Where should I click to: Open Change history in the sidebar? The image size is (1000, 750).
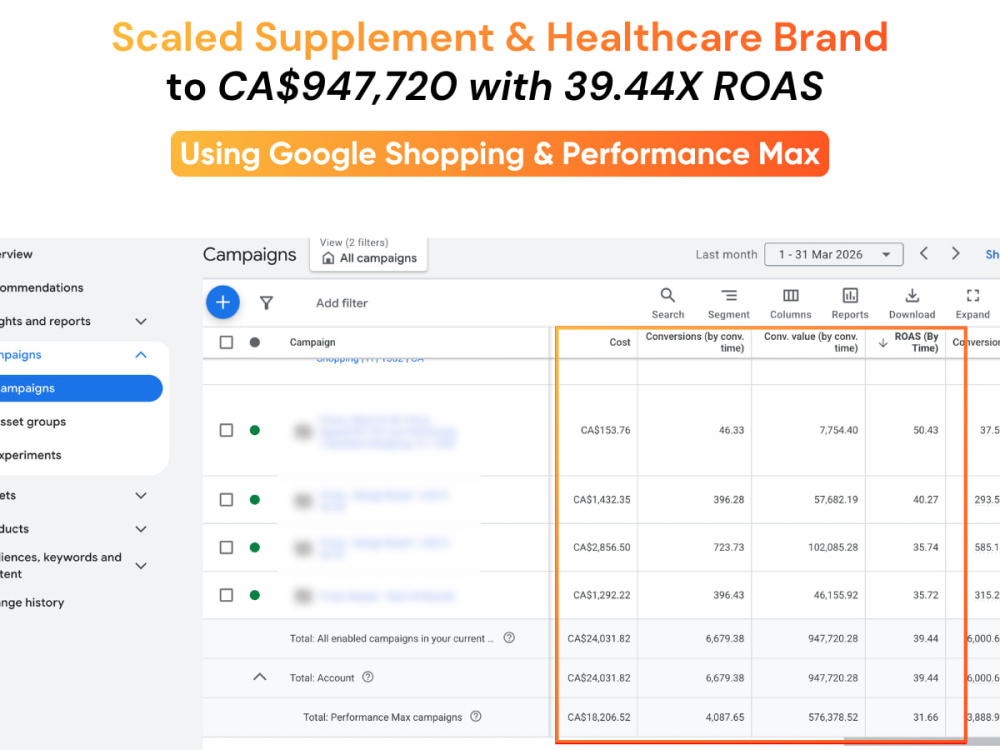32,603
